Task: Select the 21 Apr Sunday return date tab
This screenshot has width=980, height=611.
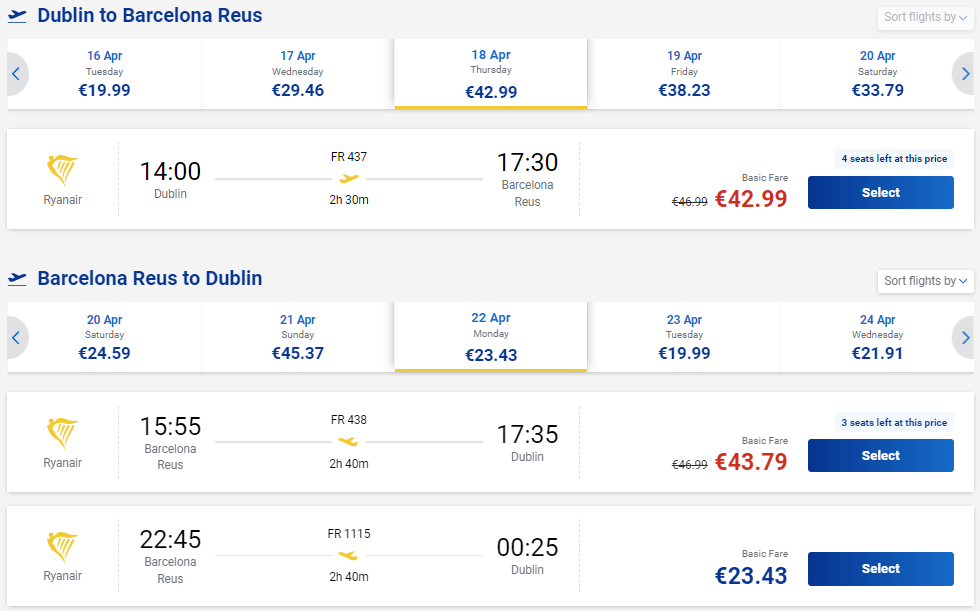Action: [297, 337]
